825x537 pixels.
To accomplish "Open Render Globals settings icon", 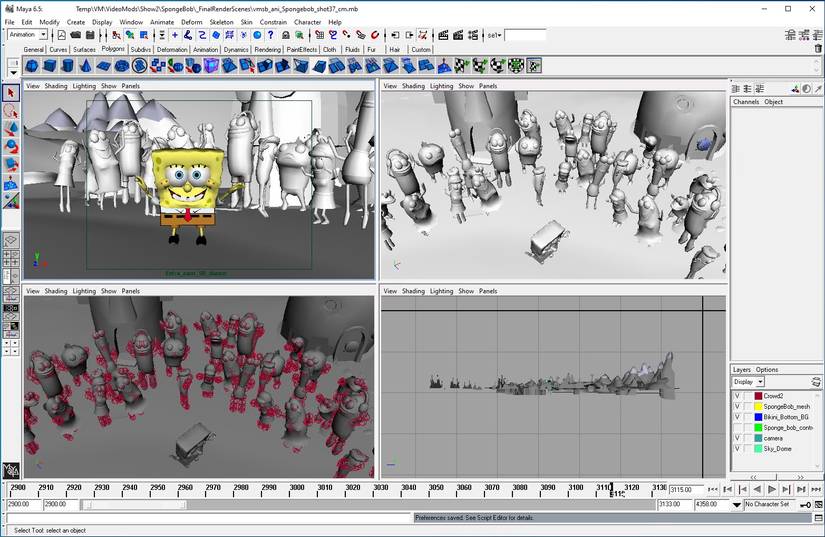I will pos(473,35).
